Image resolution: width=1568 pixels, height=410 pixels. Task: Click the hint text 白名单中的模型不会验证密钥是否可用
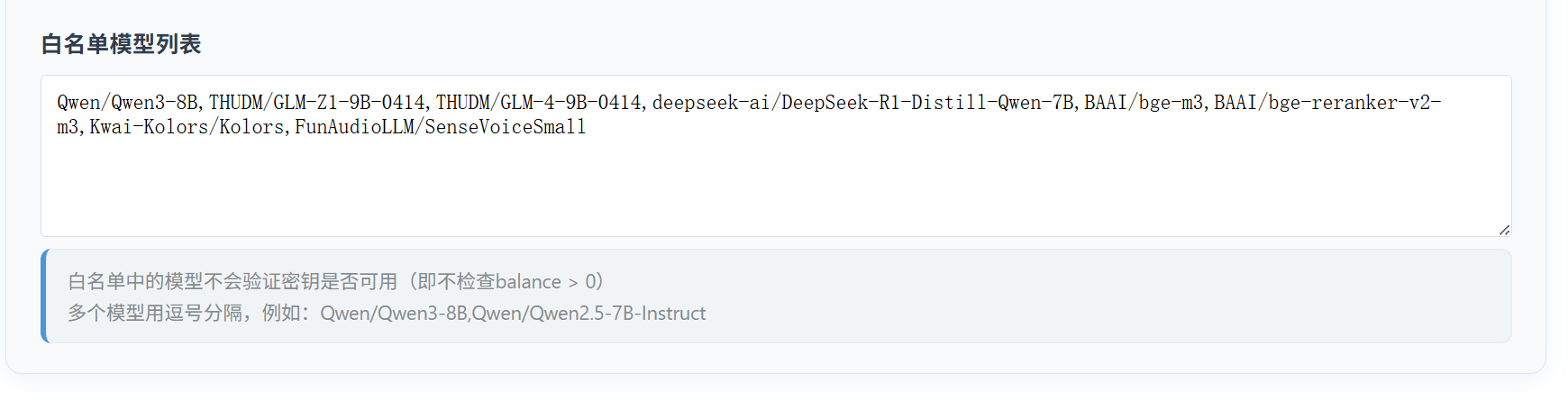pyautogui.click(x=232, y=281)
